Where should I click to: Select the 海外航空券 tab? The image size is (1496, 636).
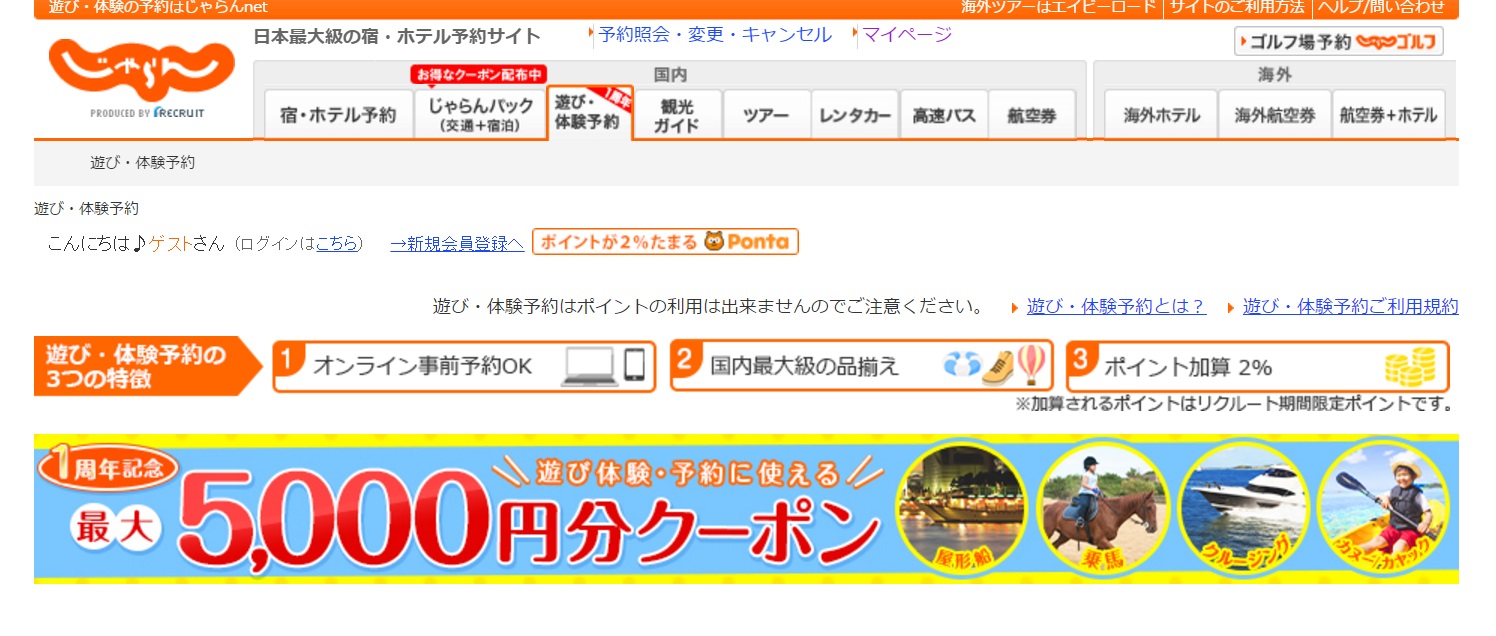click(1275, 115)
